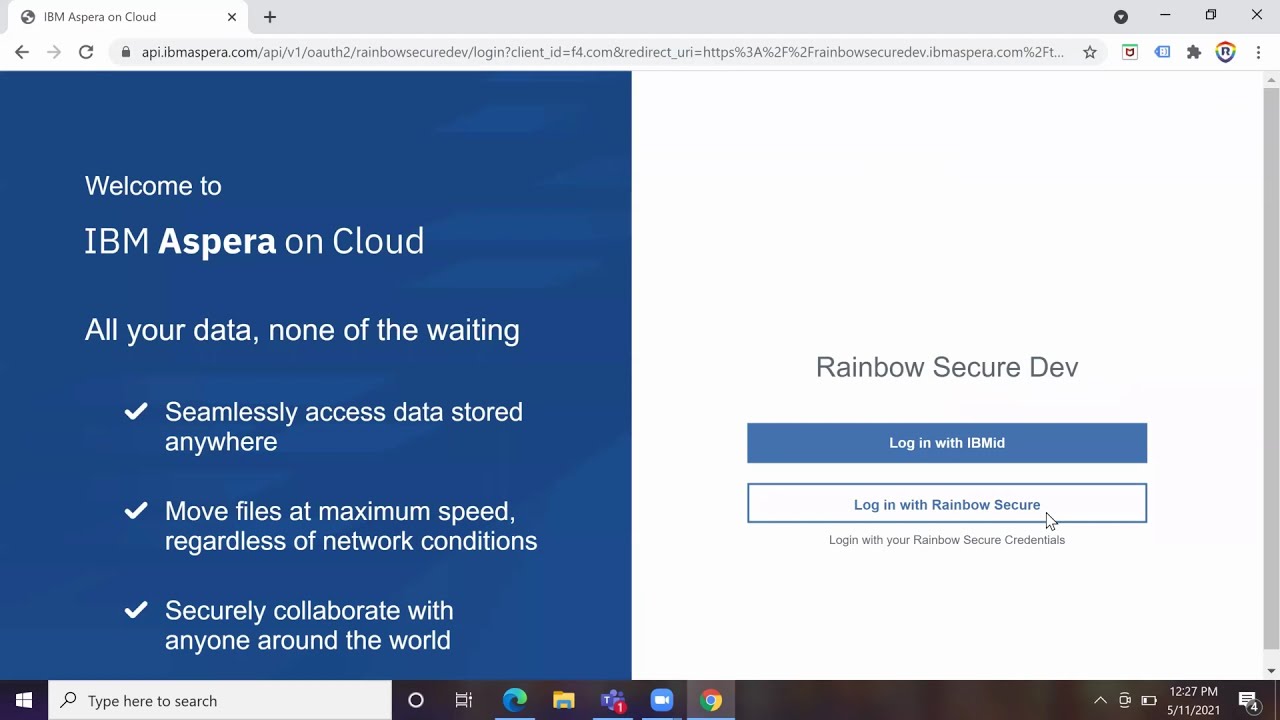Click "Securely collaborate with anyone" text
This screenshot has width=1280, height=720.
(x=309, y=625)
